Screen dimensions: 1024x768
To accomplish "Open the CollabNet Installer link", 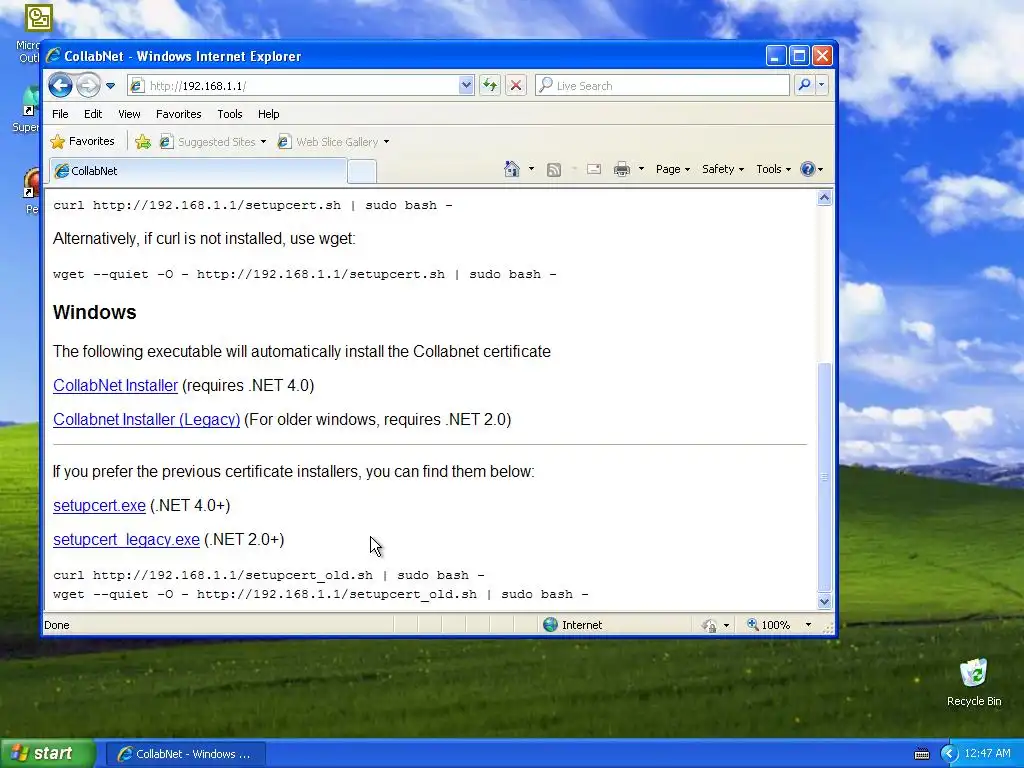I will tap(116, 385).
